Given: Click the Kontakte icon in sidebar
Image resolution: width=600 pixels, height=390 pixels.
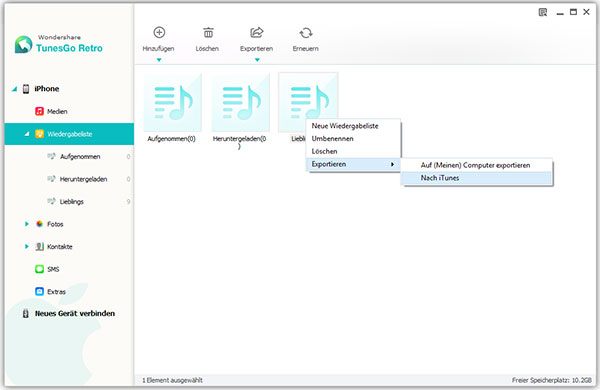Looking at the screenshot, I should click(x=39, y=246).
